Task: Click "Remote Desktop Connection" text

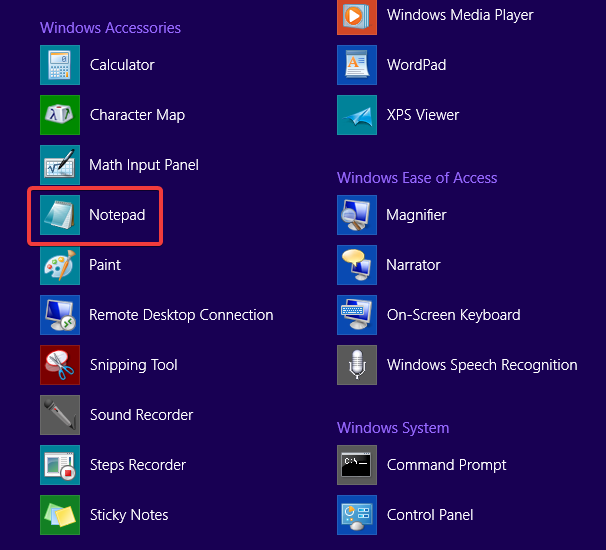Action: [x=181, y=315]
